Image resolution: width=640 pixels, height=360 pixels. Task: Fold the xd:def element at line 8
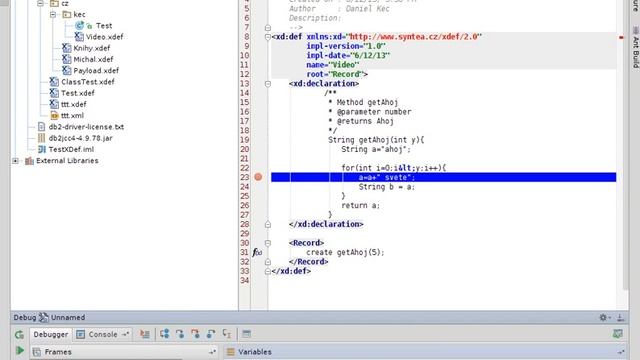tap(268, 37)
